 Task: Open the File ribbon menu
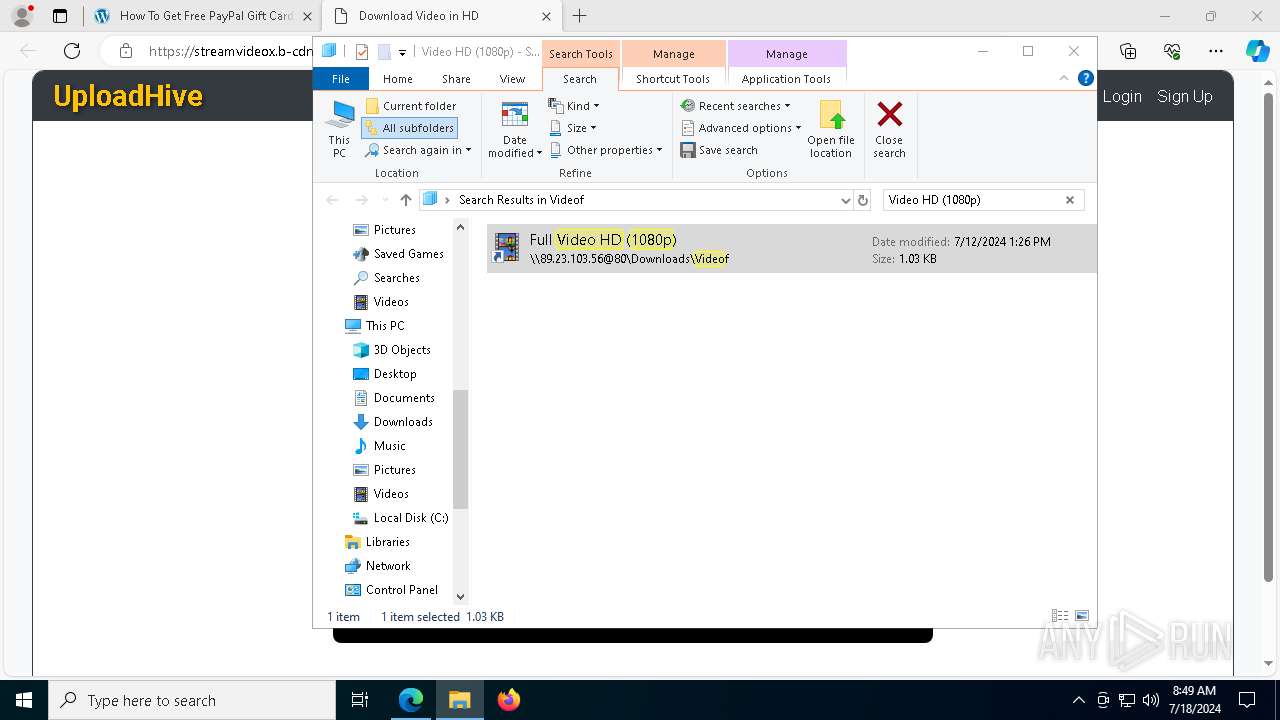coord(341,79)
